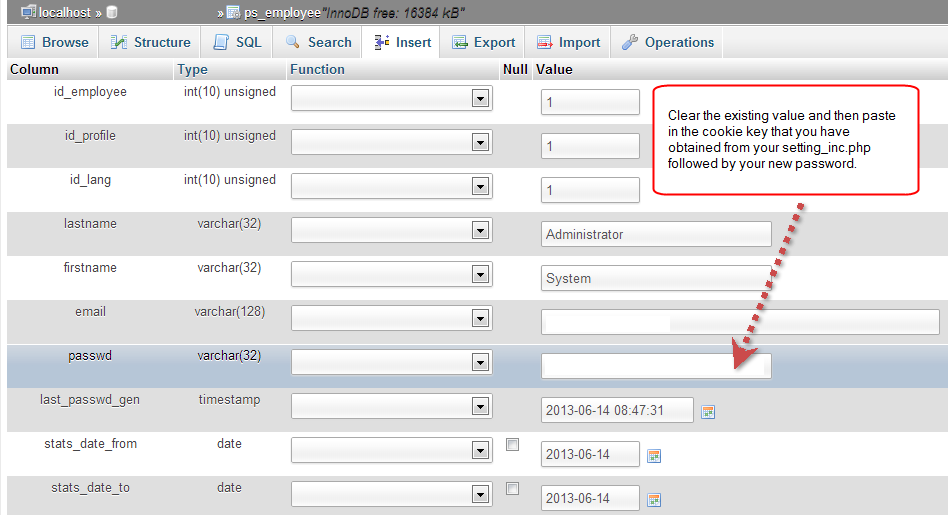Click the localhost server icon
The height and width of the screenshot is (515, 948).
pos(28,11)
